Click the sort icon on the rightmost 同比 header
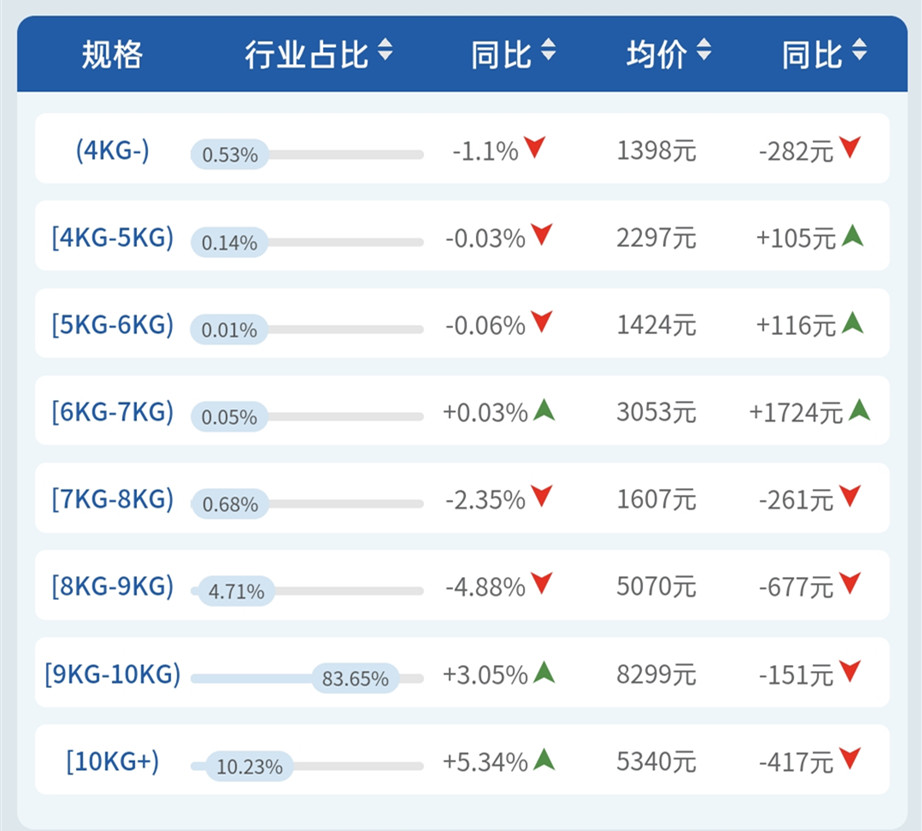This screenshot has width=922, height=831. 859,51
